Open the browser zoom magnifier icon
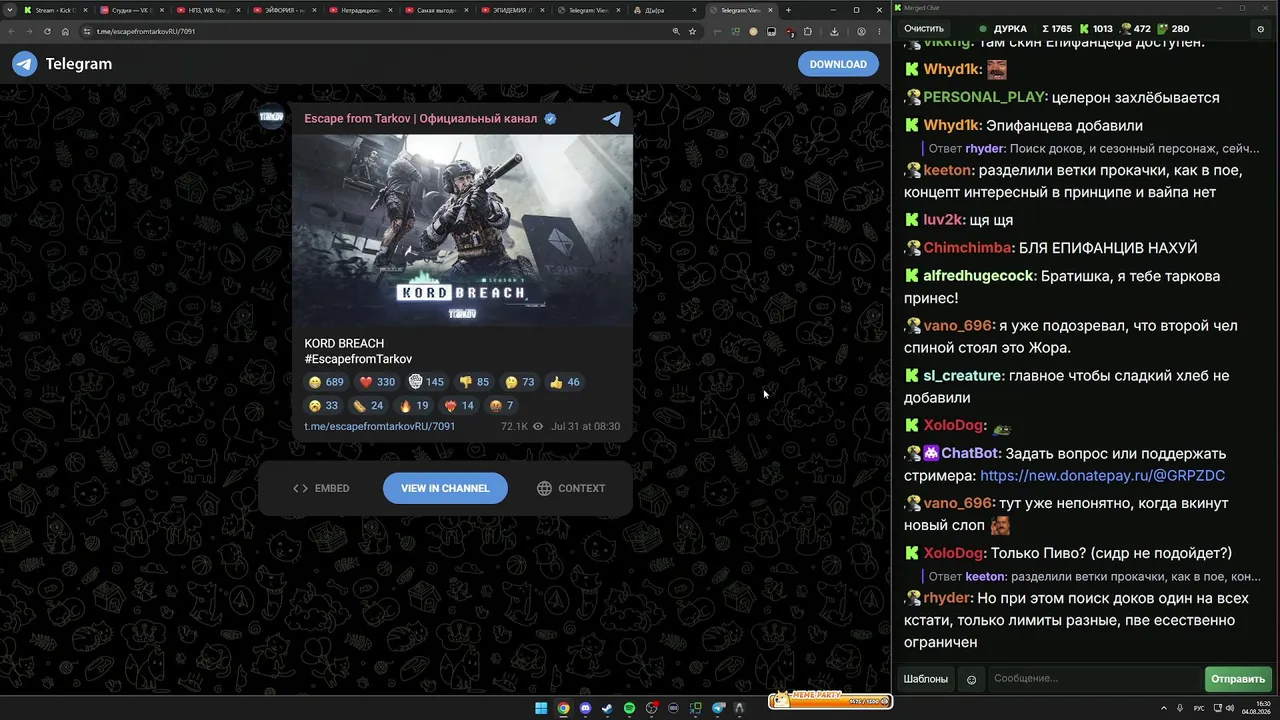 click(676, 31)
